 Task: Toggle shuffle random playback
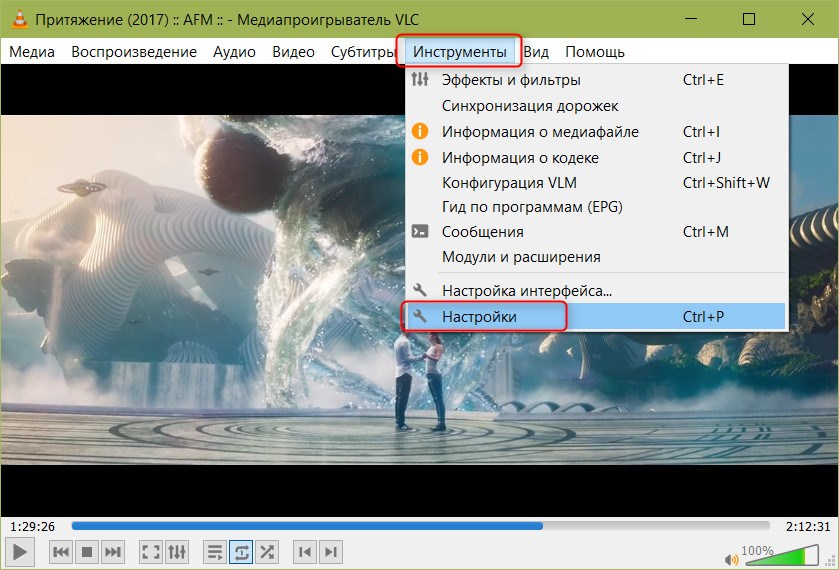[267, 552]
